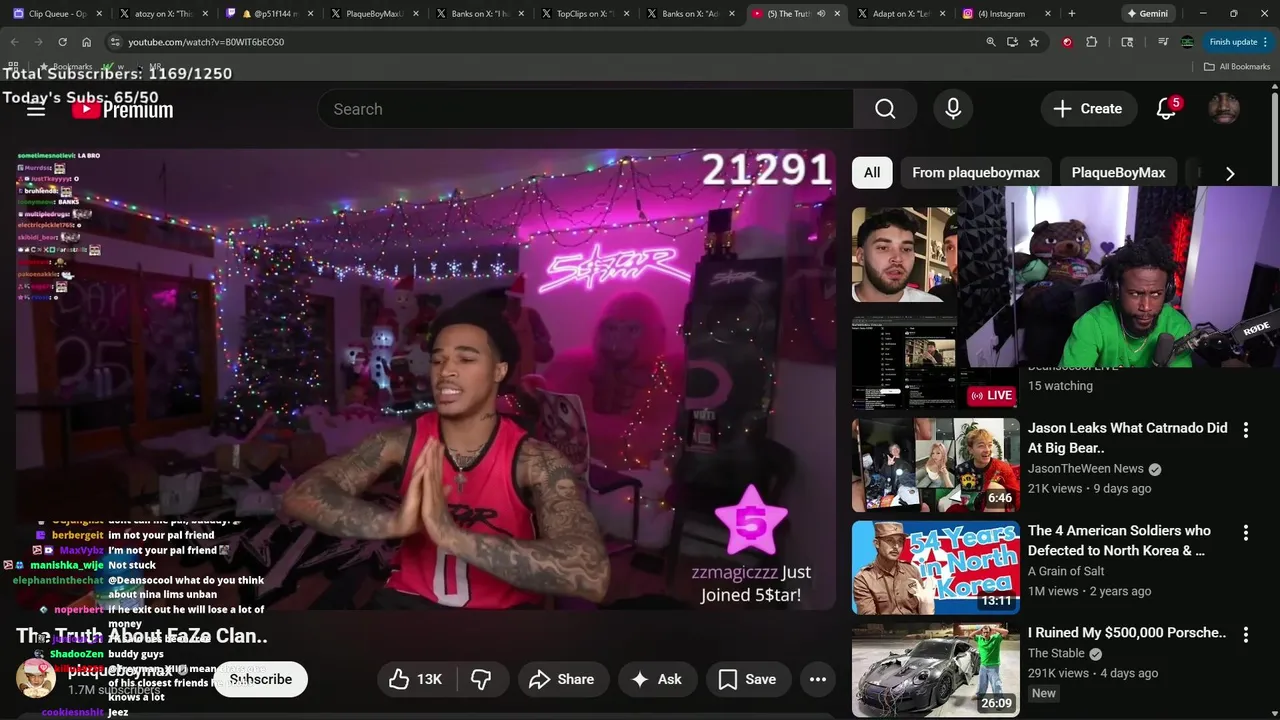Open All Bookmarks folder
This screenshot has width=1280, height=720.
pyautogui.click(x=1237, y=66)
